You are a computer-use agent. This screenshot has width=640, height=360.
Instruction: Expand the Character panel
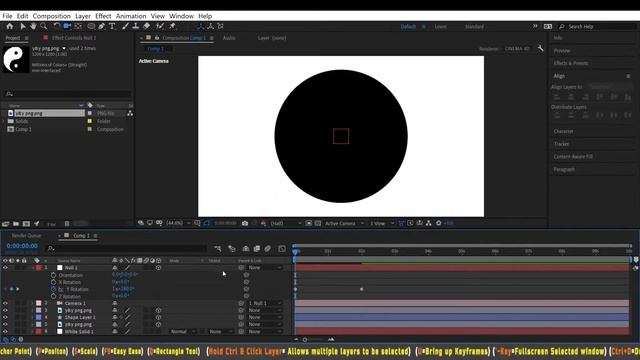[563, 131]
